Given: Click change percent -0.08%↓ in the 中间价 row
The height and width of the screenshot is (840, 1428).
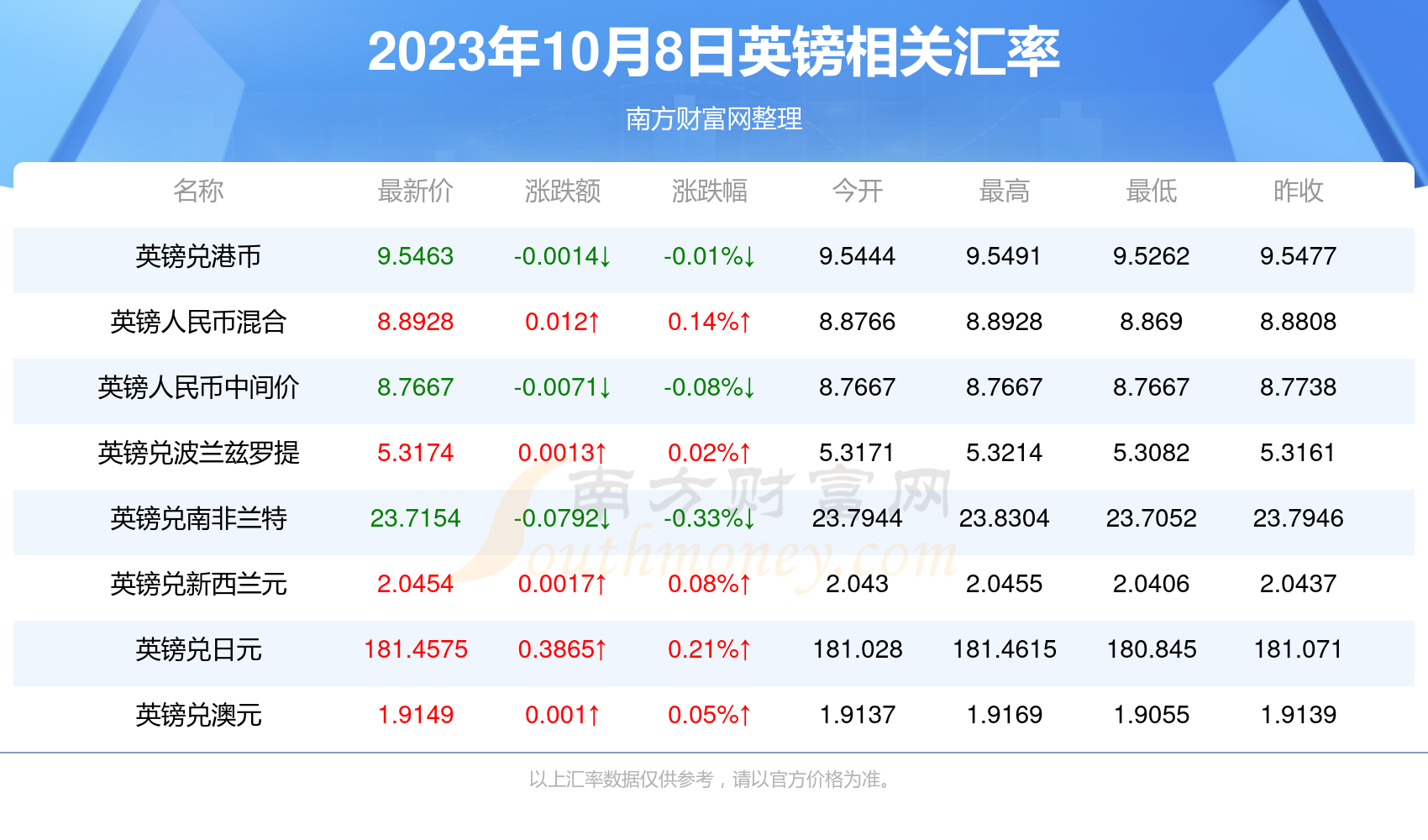Looking at the screenshot, I should point(710,387).
